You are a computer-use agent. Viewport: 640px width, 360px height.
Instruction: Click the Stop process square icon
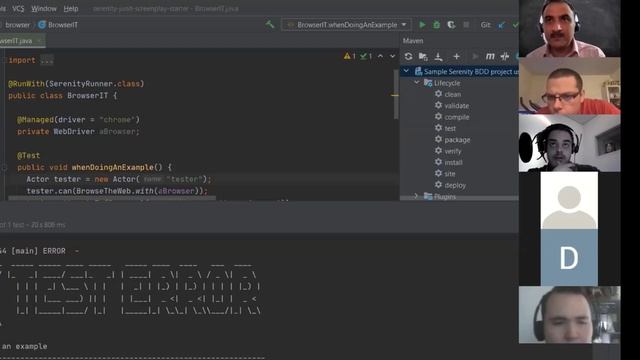tap(466, 25)
